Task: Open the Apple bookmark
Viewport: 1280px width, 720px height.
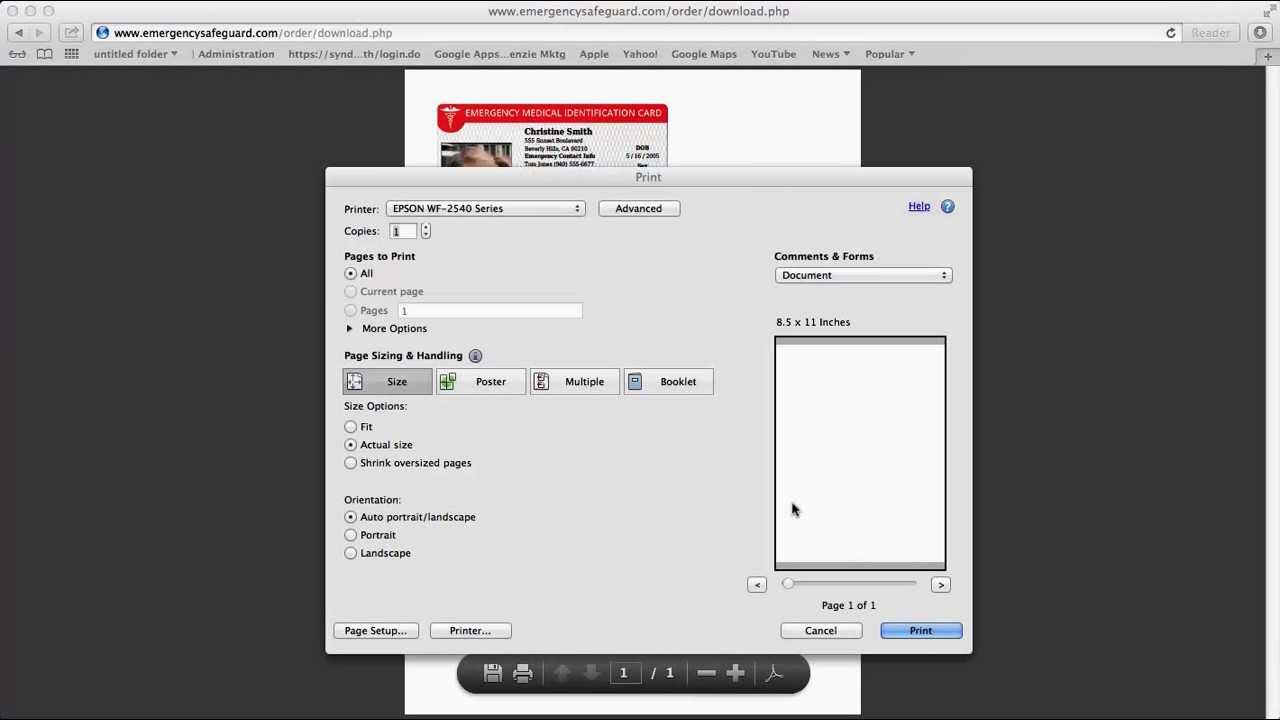Action: click(x=594, y=54)
